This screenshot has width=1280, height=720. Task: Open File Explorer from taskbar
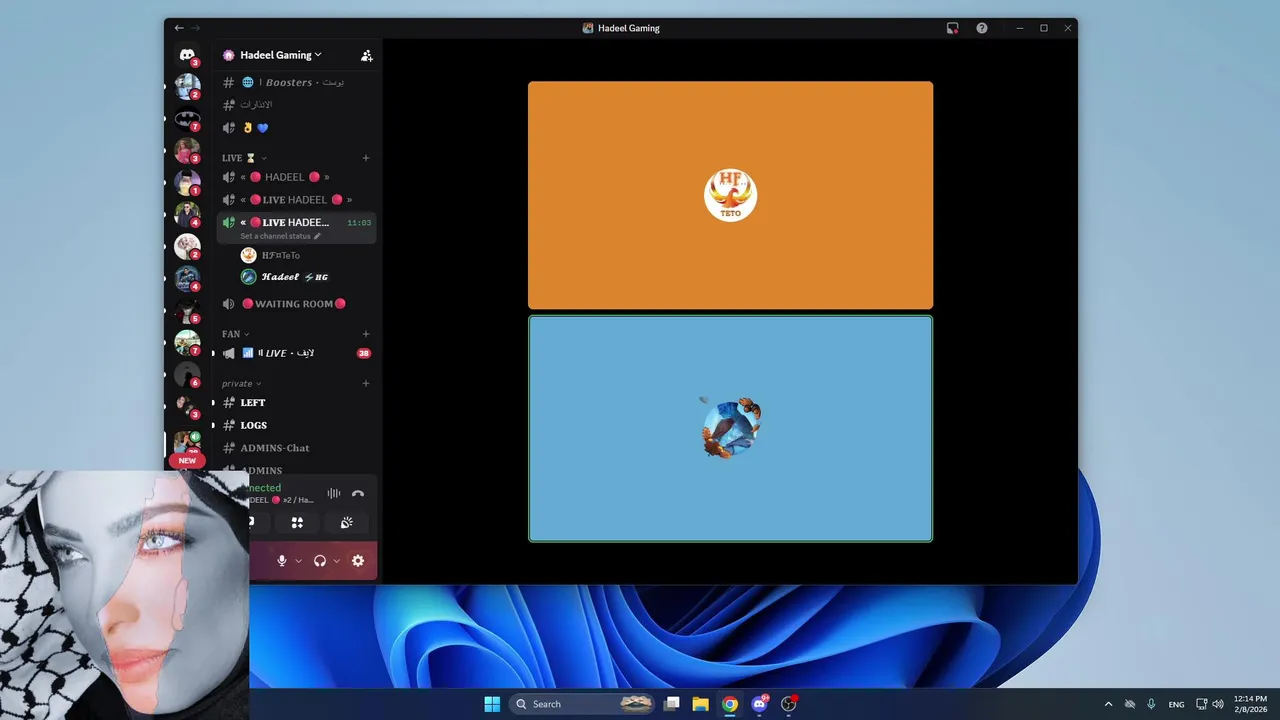click(701, 704)
